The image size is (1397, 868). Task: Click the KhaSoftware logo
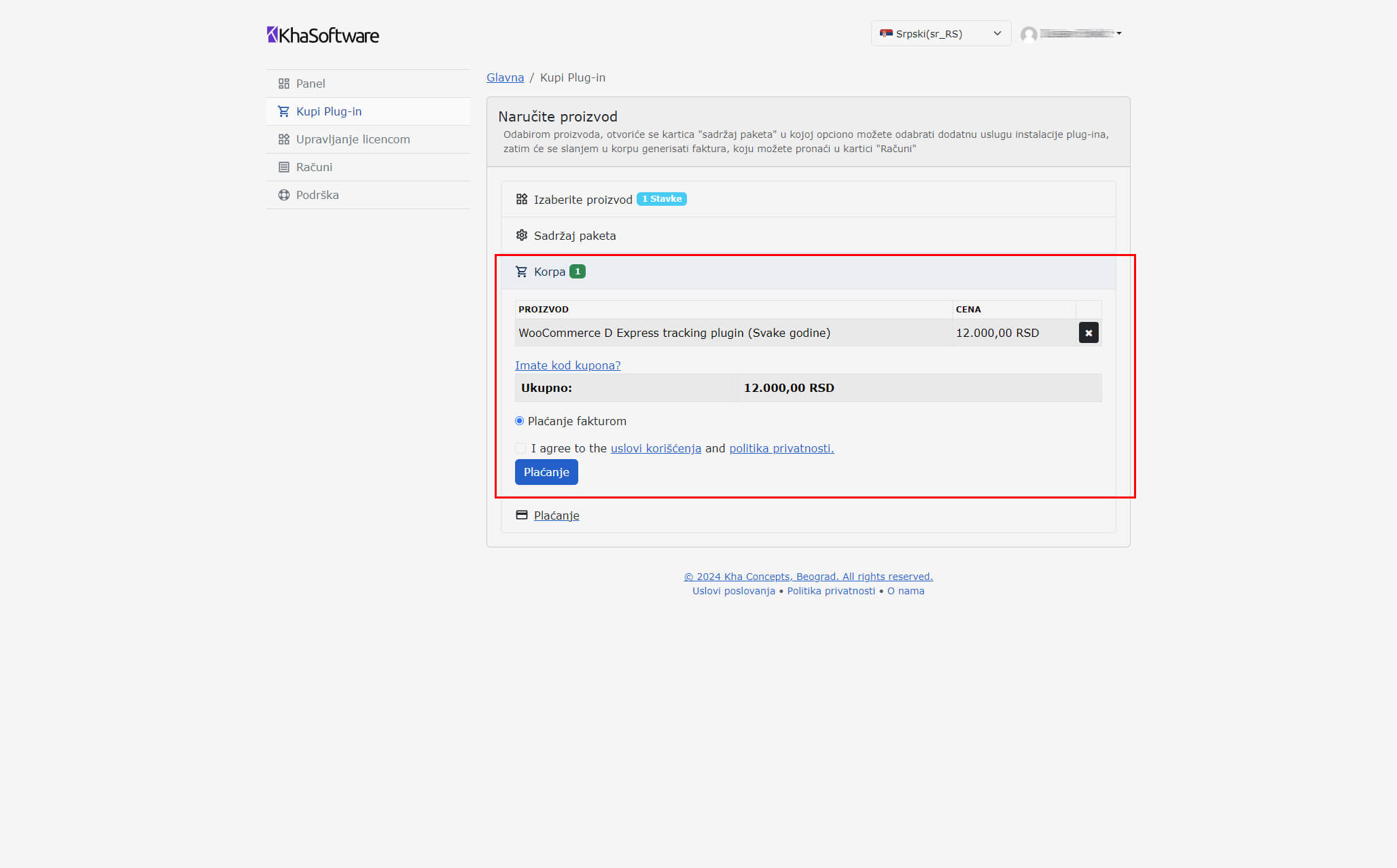click(323, 35)
